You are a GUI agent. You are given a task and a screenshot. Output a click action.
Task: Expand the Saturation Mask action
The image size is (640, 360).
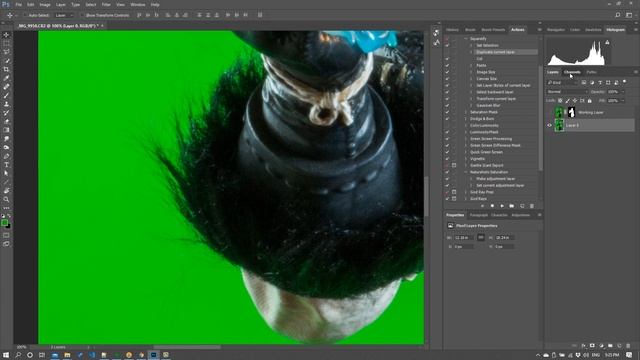(466, 112)
